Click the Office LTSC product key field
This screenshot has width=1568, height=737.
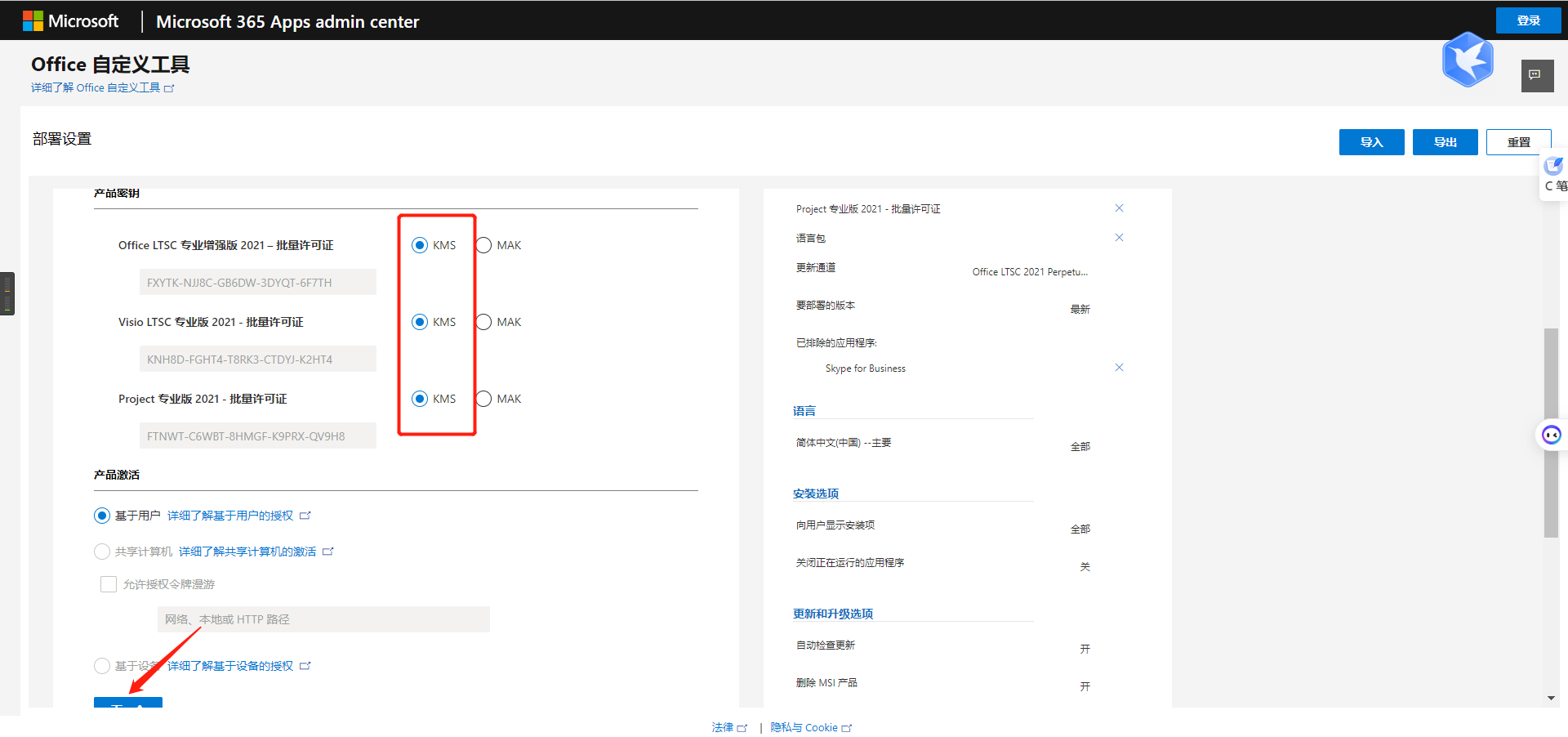(x=257, y=283)
